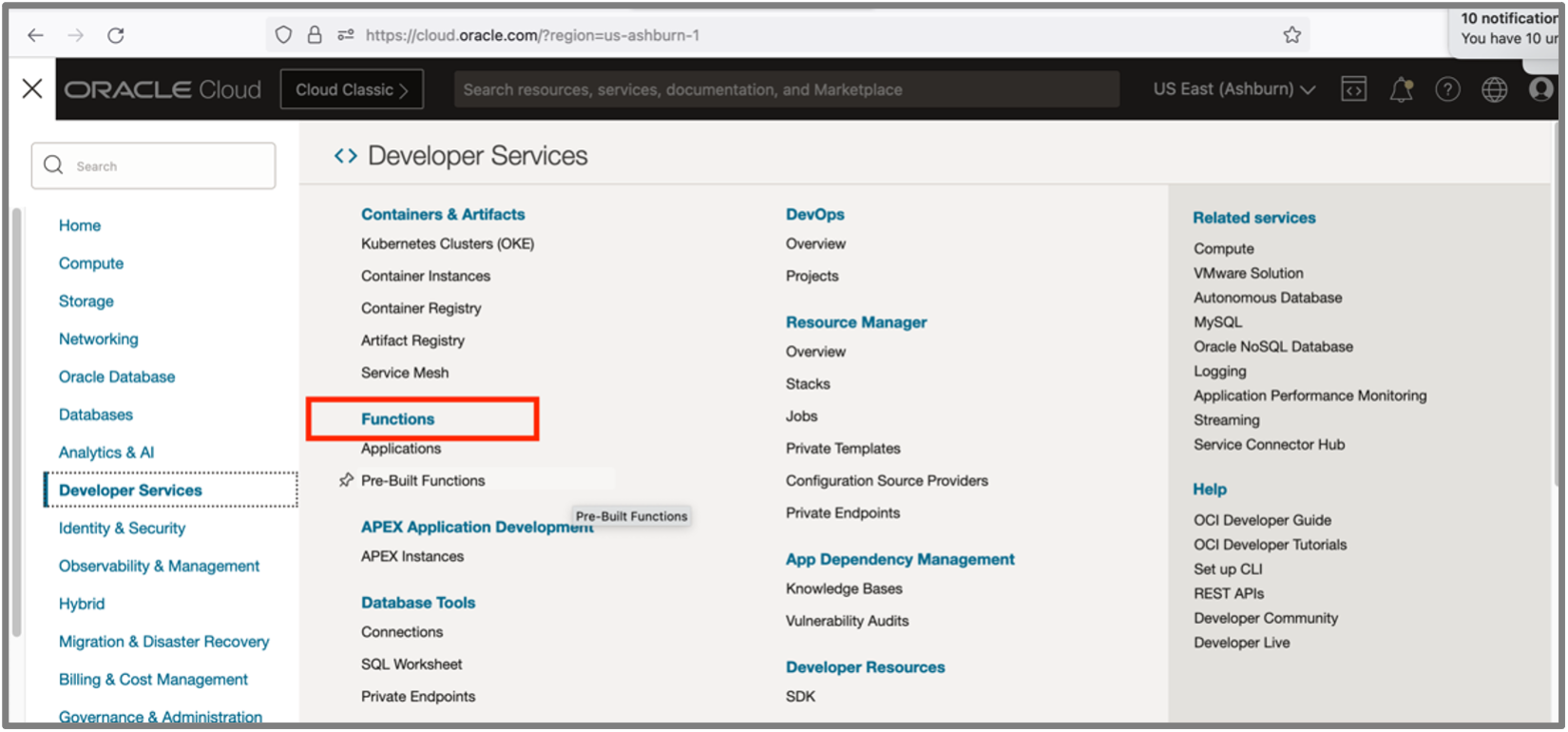Open Kubernetes Clusters (OKE) link
Viewport: 1568px width, 732px height.
coord(448,243)
